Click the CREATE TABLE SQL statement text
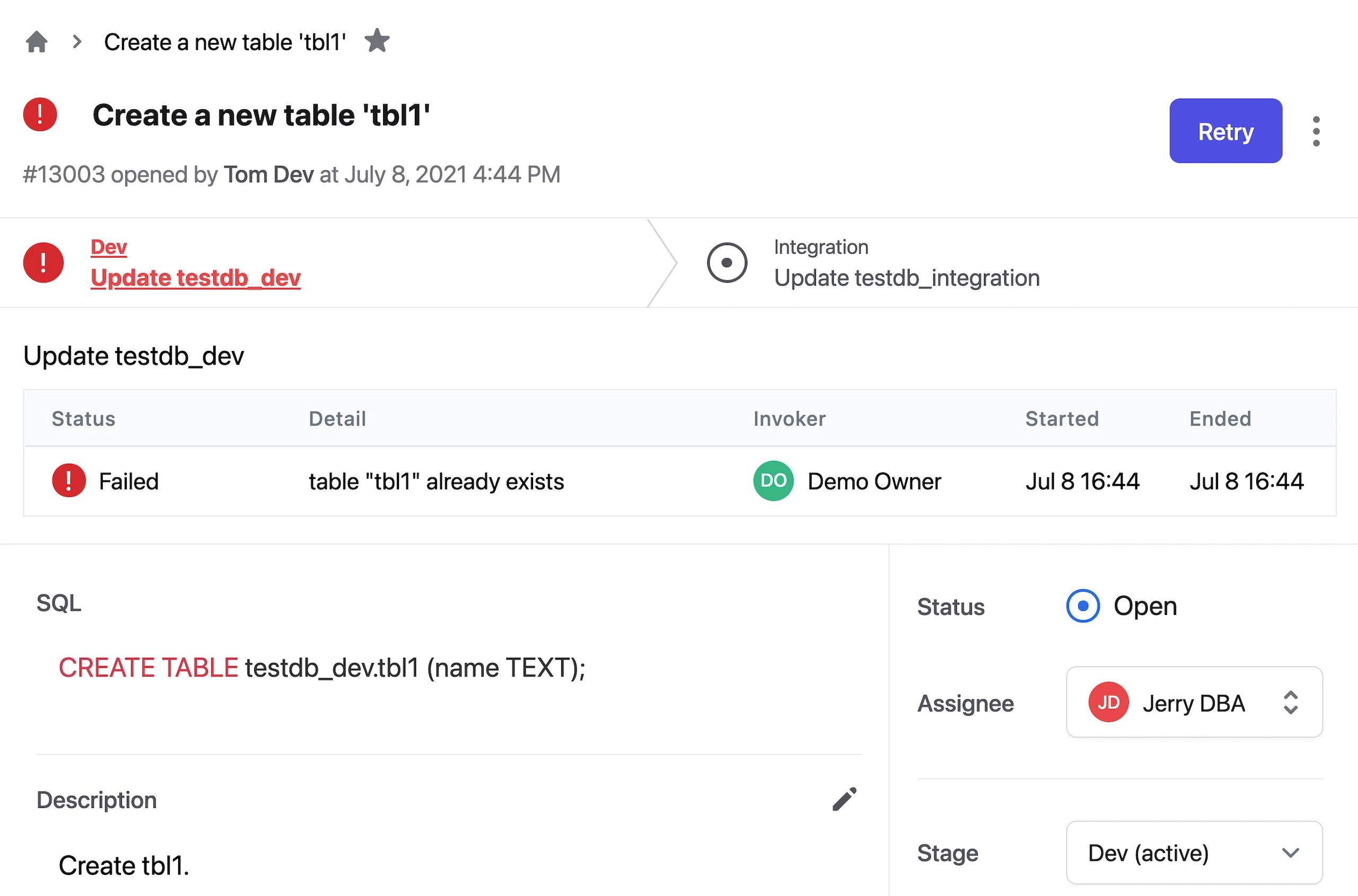1358x896 pixels. [322, 667]
